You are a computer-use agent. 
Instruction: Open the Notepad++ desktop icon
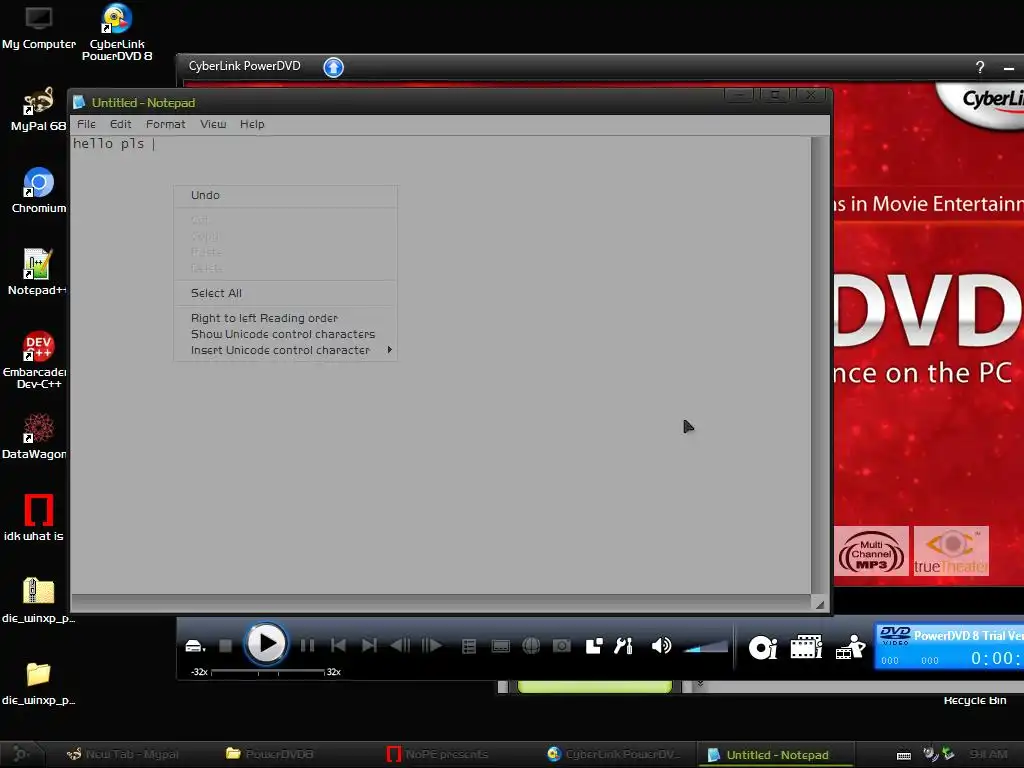pyautogui.click(x=37, y=272)
